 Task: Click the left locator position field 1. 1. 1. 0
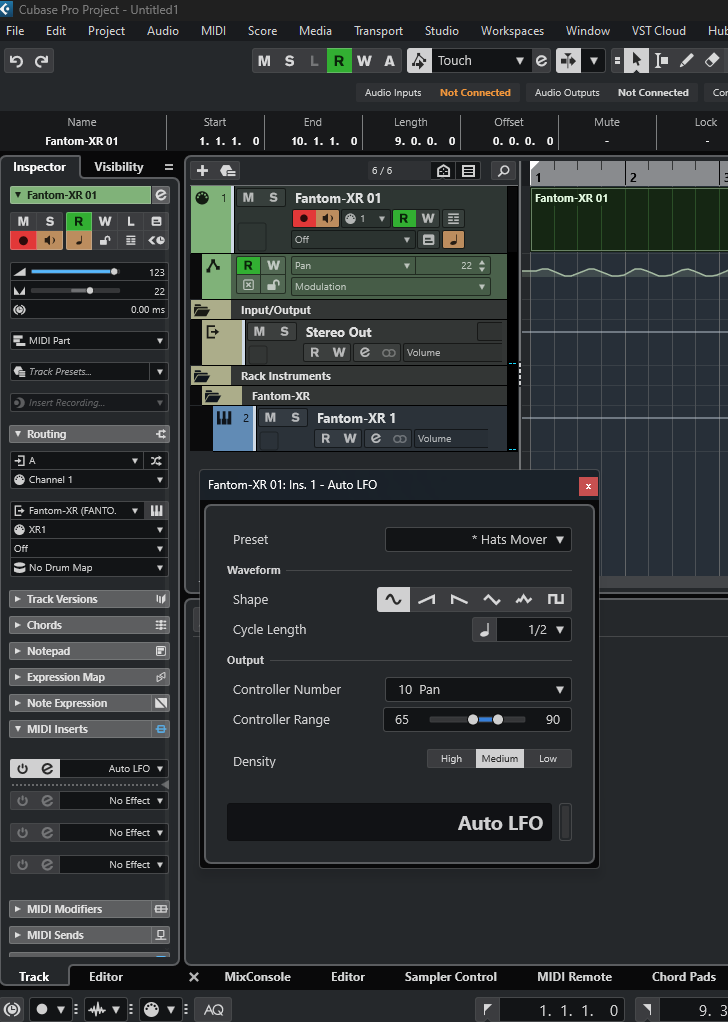pos(561,1010)
